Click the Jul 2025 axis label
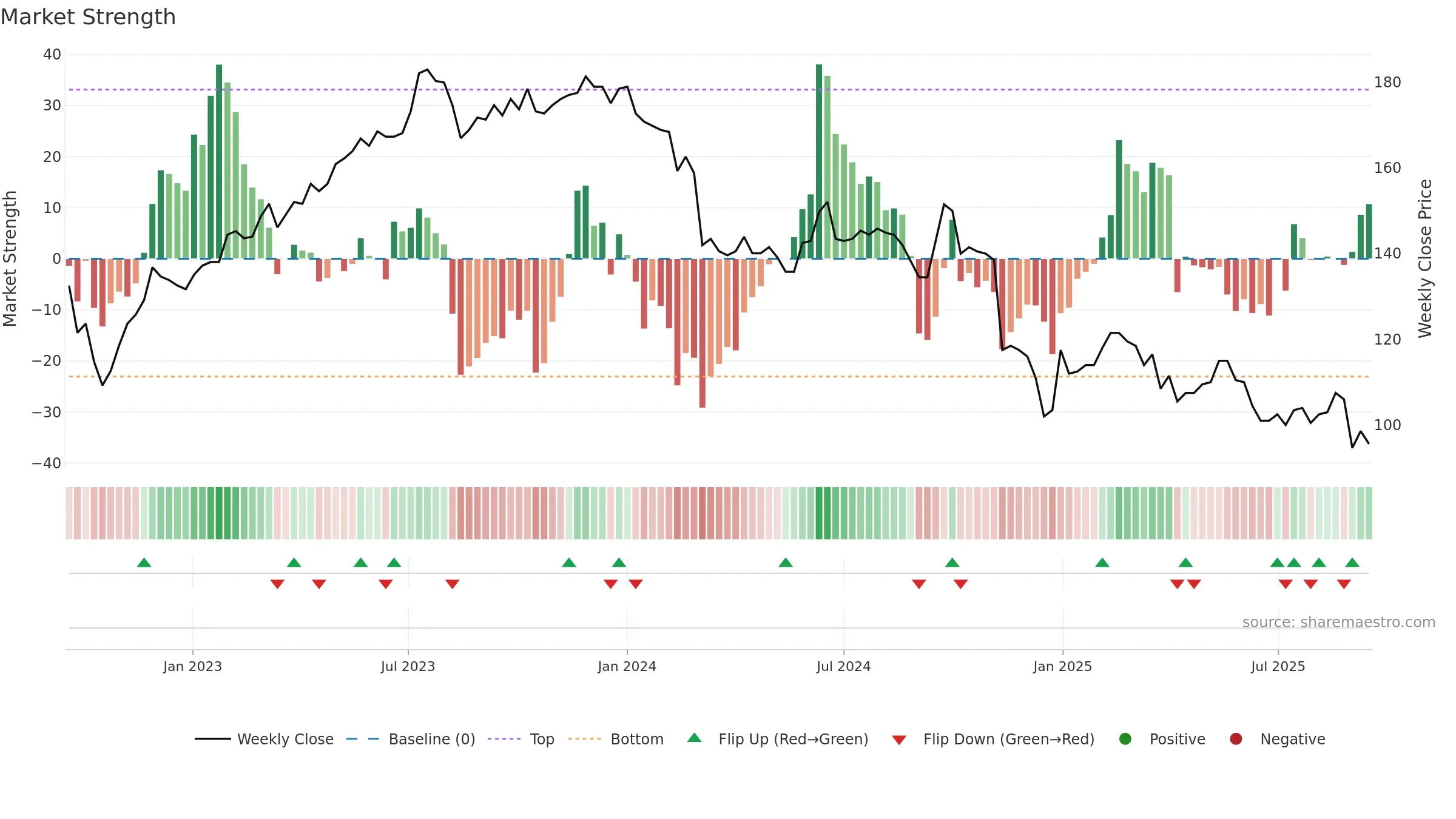 pos(1278,666)
